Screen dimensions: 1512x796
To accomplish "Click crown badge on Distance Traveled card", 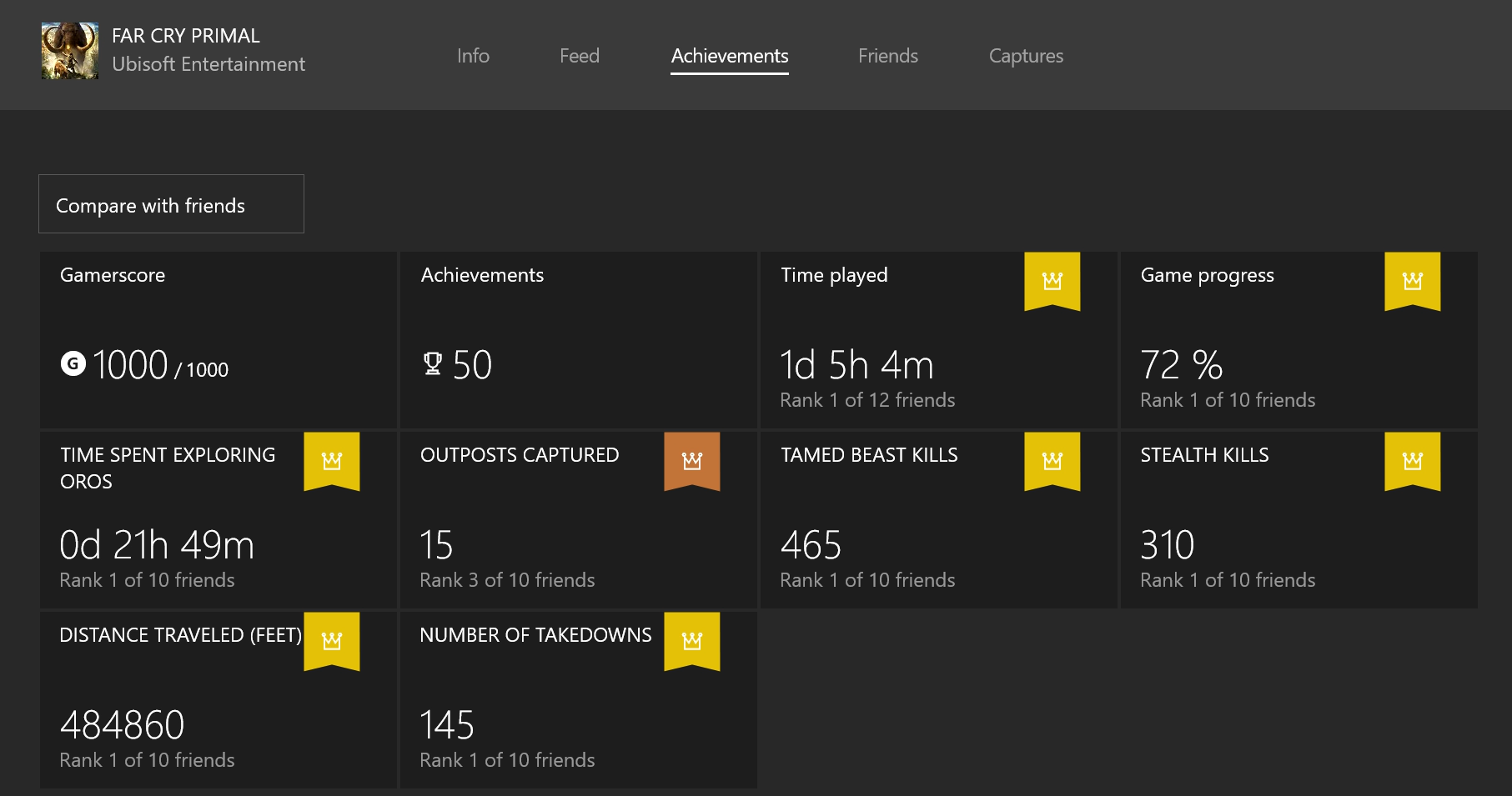I will [x=332, y=641].
